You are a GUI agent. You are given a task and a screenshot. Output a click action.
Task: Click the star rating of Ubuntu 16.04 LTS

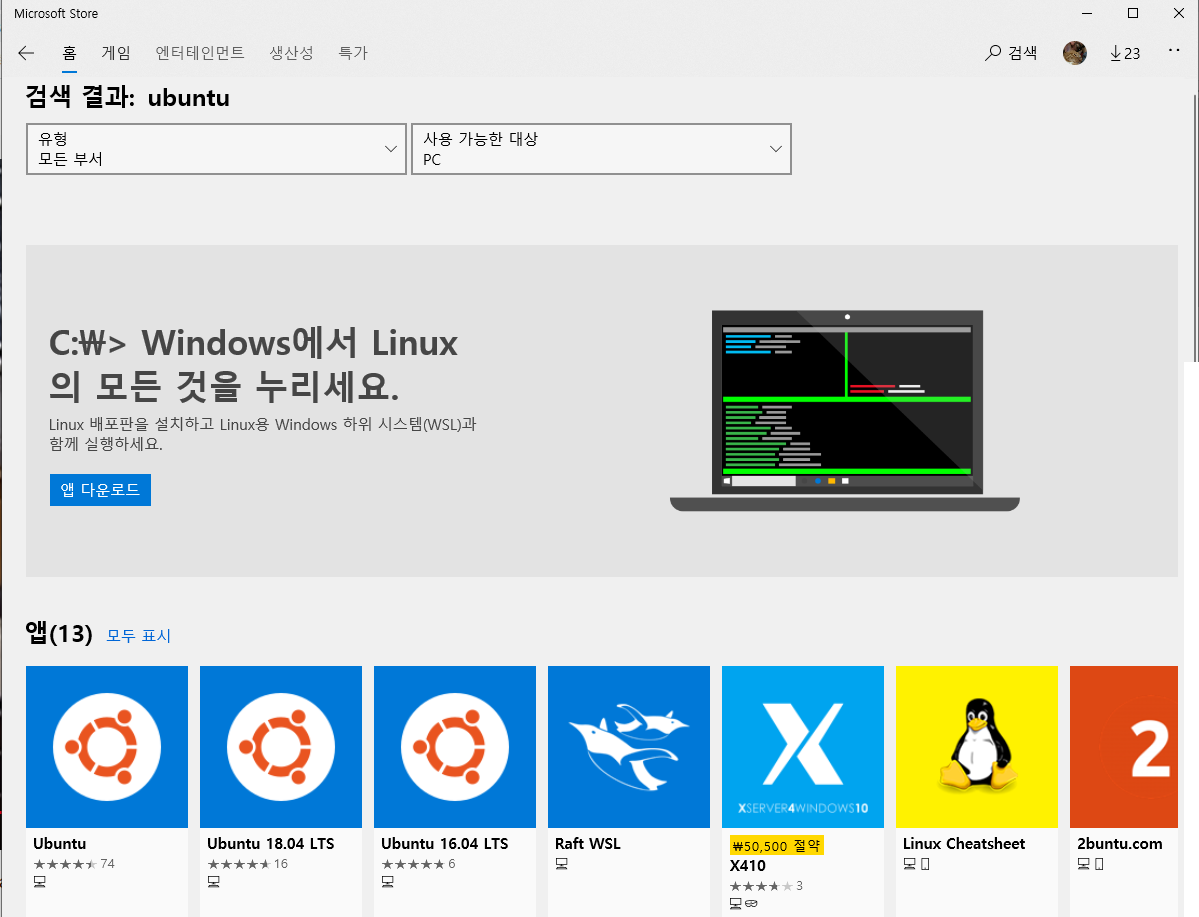pyautogui.click(x=413, y=863)
